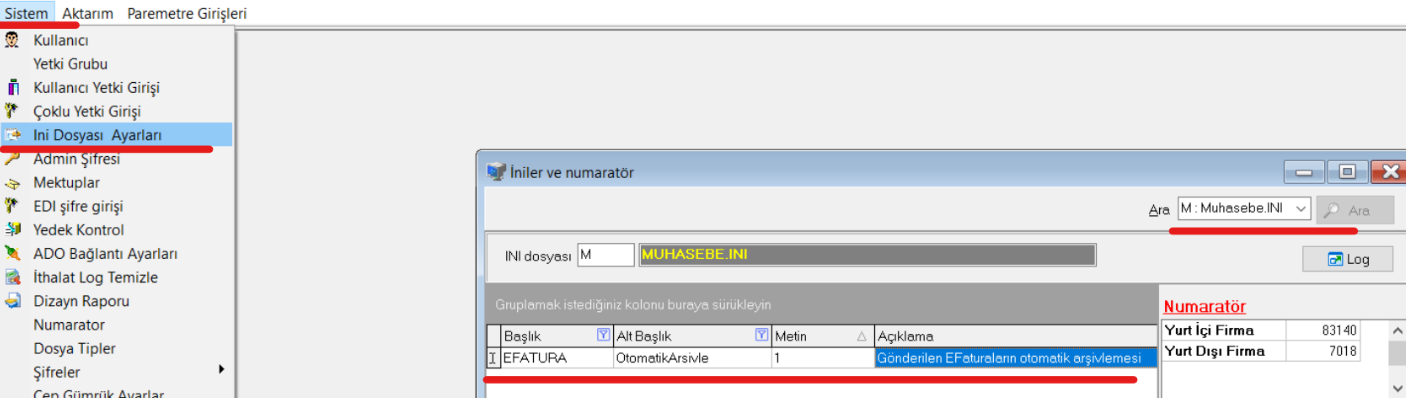Open the Sistem menu
The image size is (1406, 398).
coord(25,13)
